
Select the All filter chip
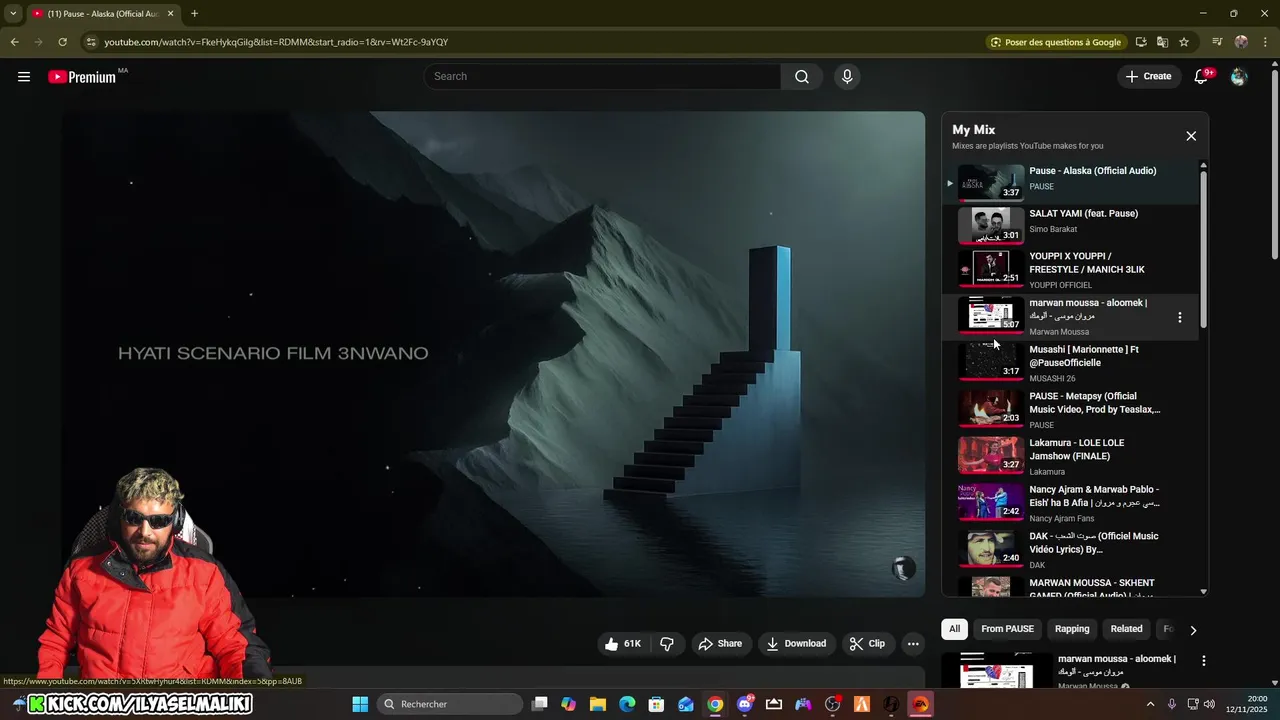[x=954, y=629]
